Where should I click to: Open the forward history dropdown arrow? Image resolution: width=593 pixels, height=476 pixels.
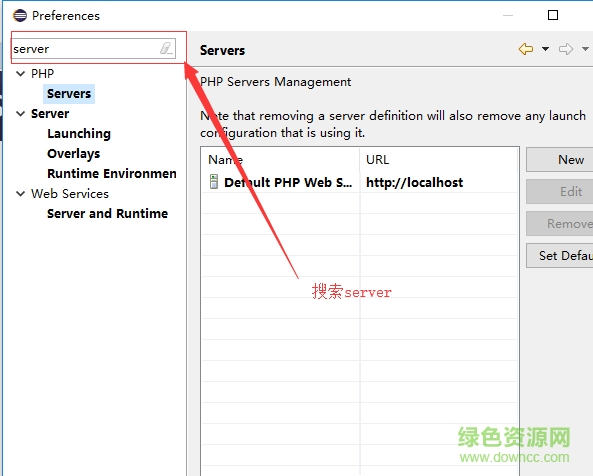[x=585, y=49]
